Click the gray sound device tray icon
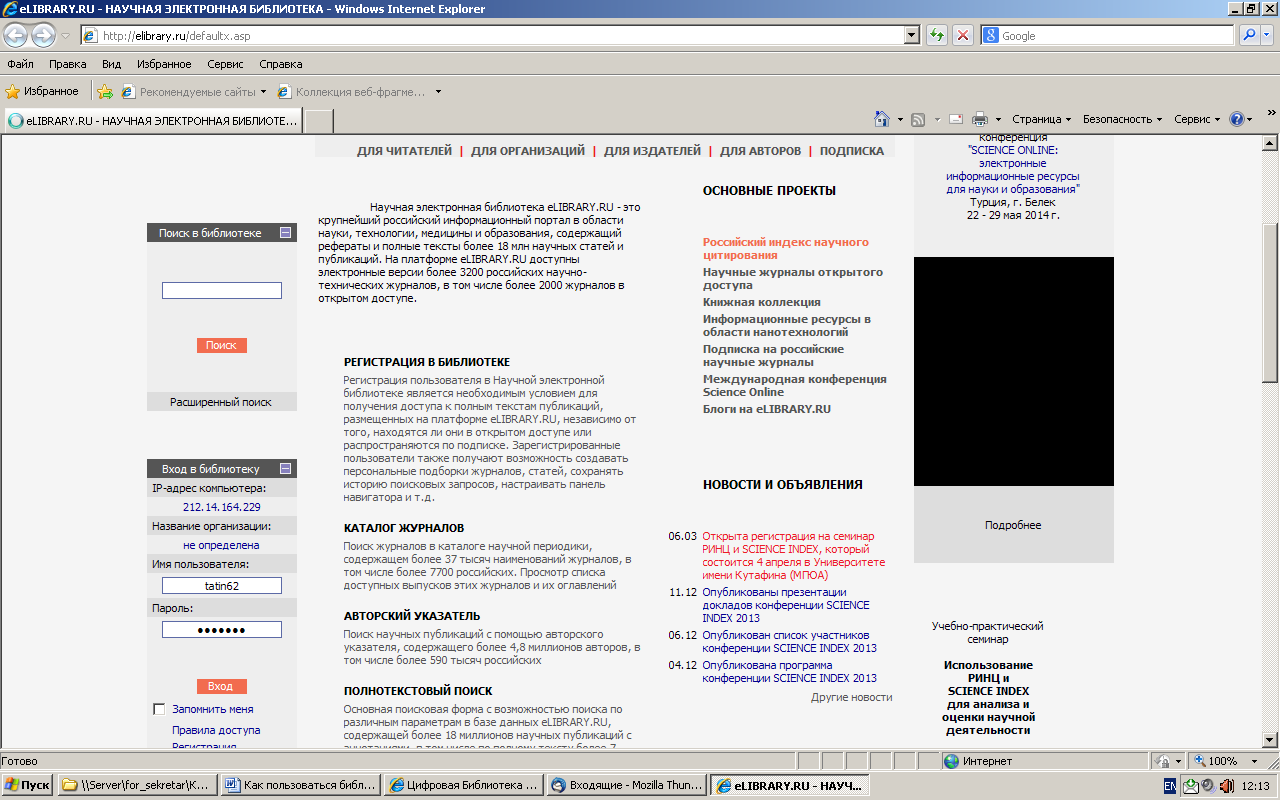The image size is (1280, 800). coord(1208,786)
